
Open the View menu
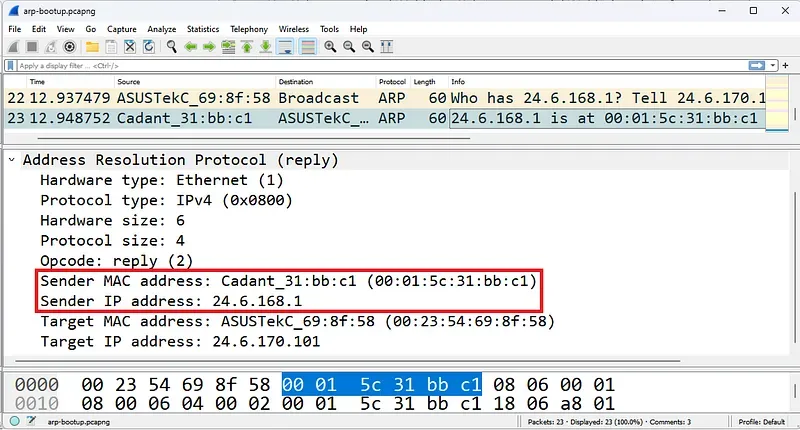(x=65, y=29)
